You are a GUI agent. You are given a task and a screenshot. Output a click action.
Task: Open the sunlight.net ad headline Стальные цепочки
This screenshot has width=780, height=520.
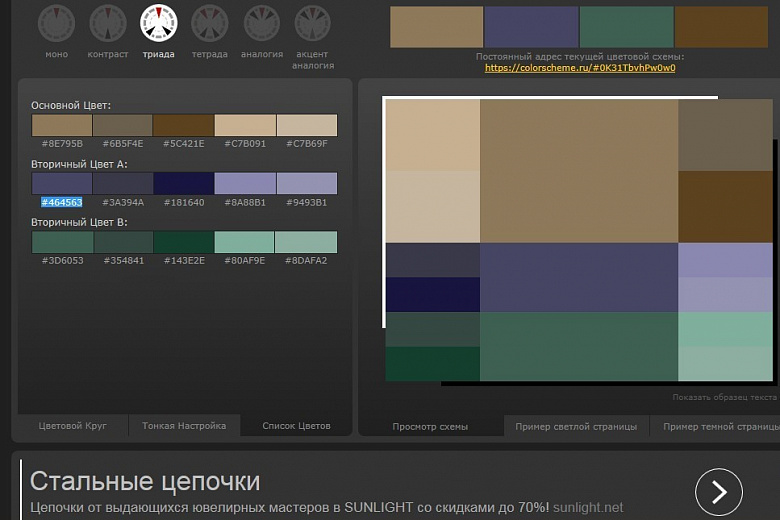click(x=145, y=481)
